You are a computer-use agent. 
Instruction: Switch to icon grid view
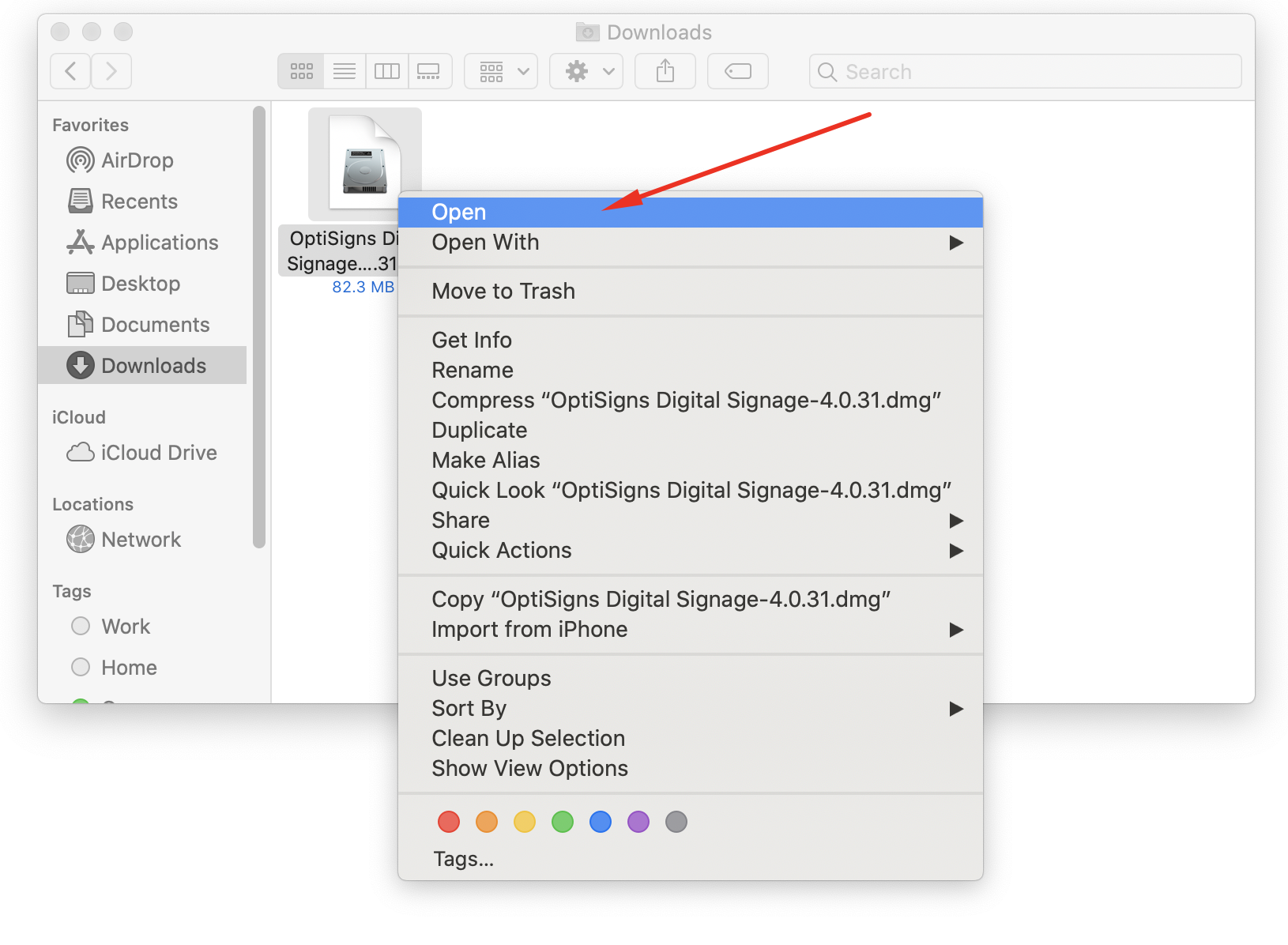click(x=301, y=70)
